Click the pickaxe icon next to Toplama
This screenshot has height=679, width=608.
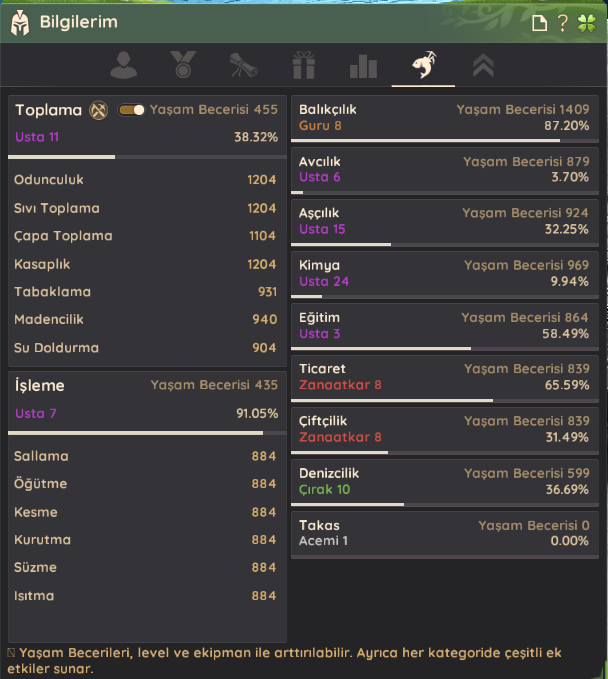click(98, 110)
